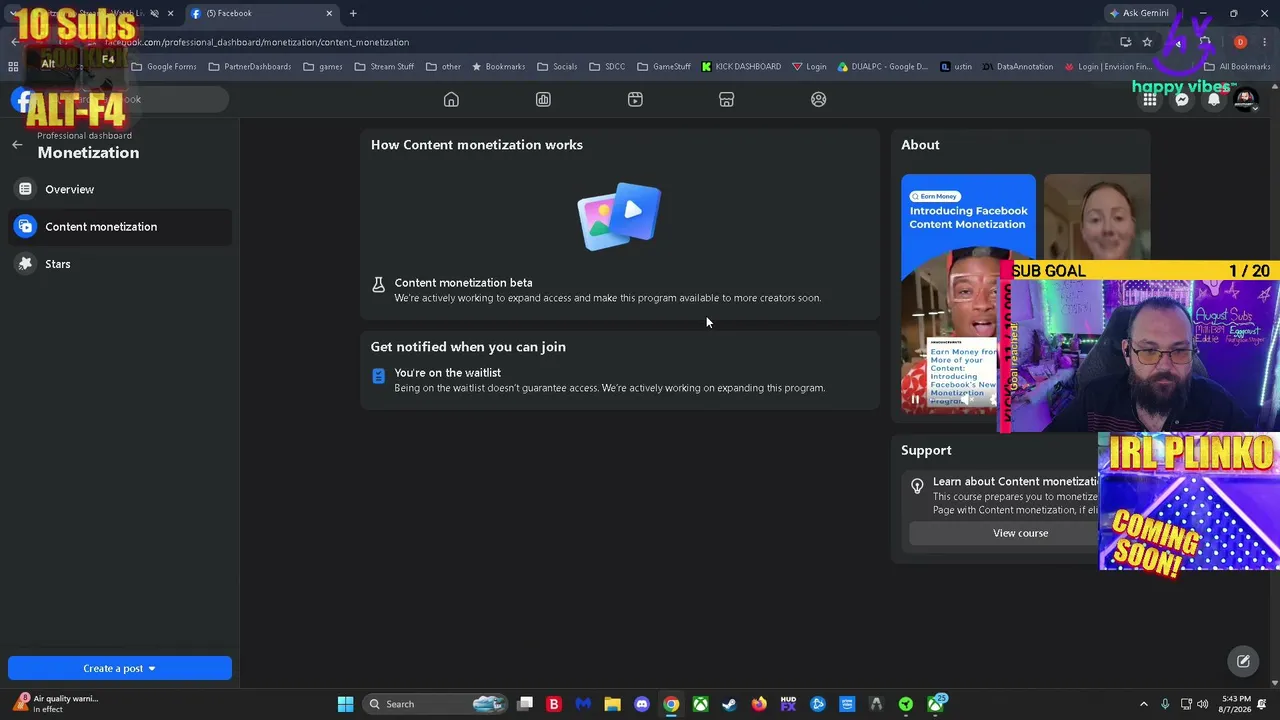Viewport: 1280px width, 720px height.
Task: Click the microphone icon in system tray
Action: (1166, 704)
